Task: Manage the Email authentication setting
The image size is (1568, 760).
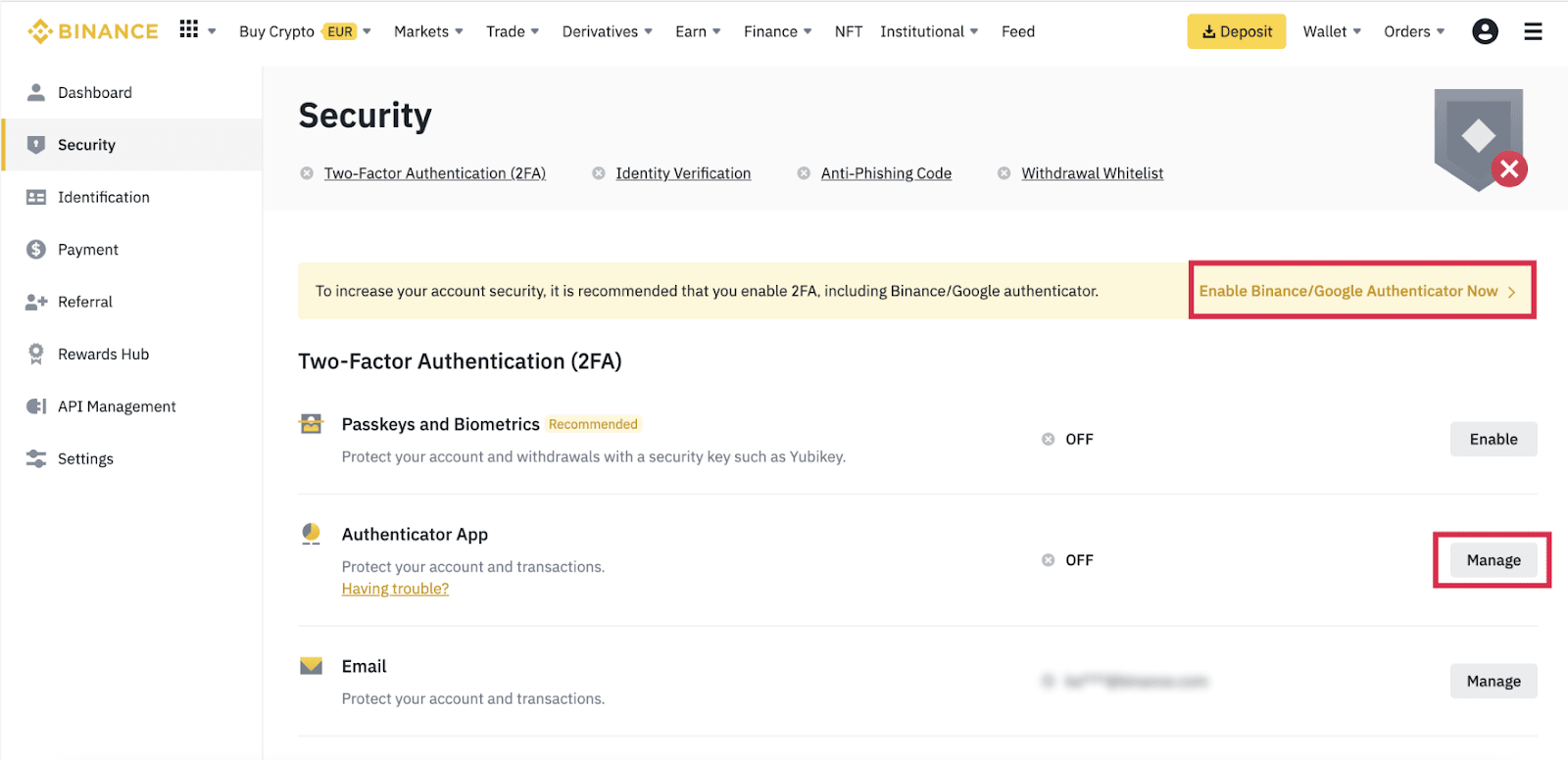Action: click(x=1493, y=681)
